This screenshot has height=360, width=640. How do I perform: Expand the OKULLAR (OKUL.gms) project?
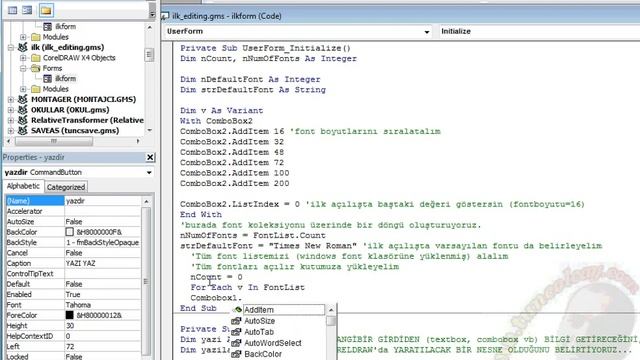11,110
